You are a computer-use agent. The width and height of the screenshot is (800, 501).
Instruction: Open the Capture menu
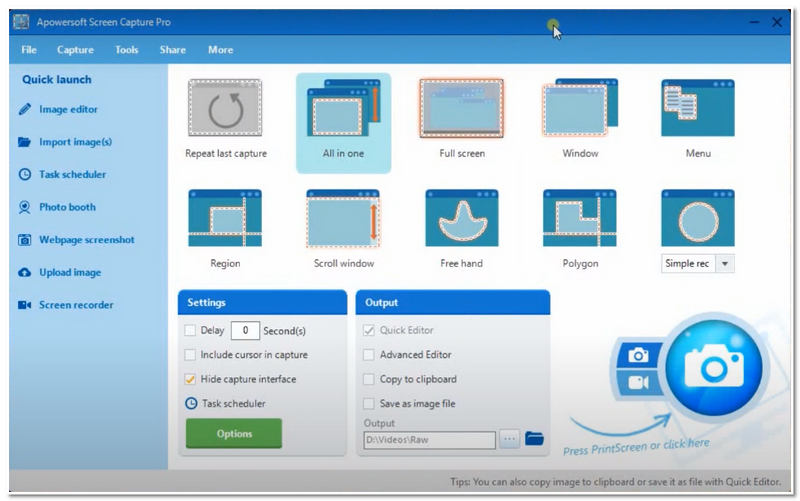point(75,50)
